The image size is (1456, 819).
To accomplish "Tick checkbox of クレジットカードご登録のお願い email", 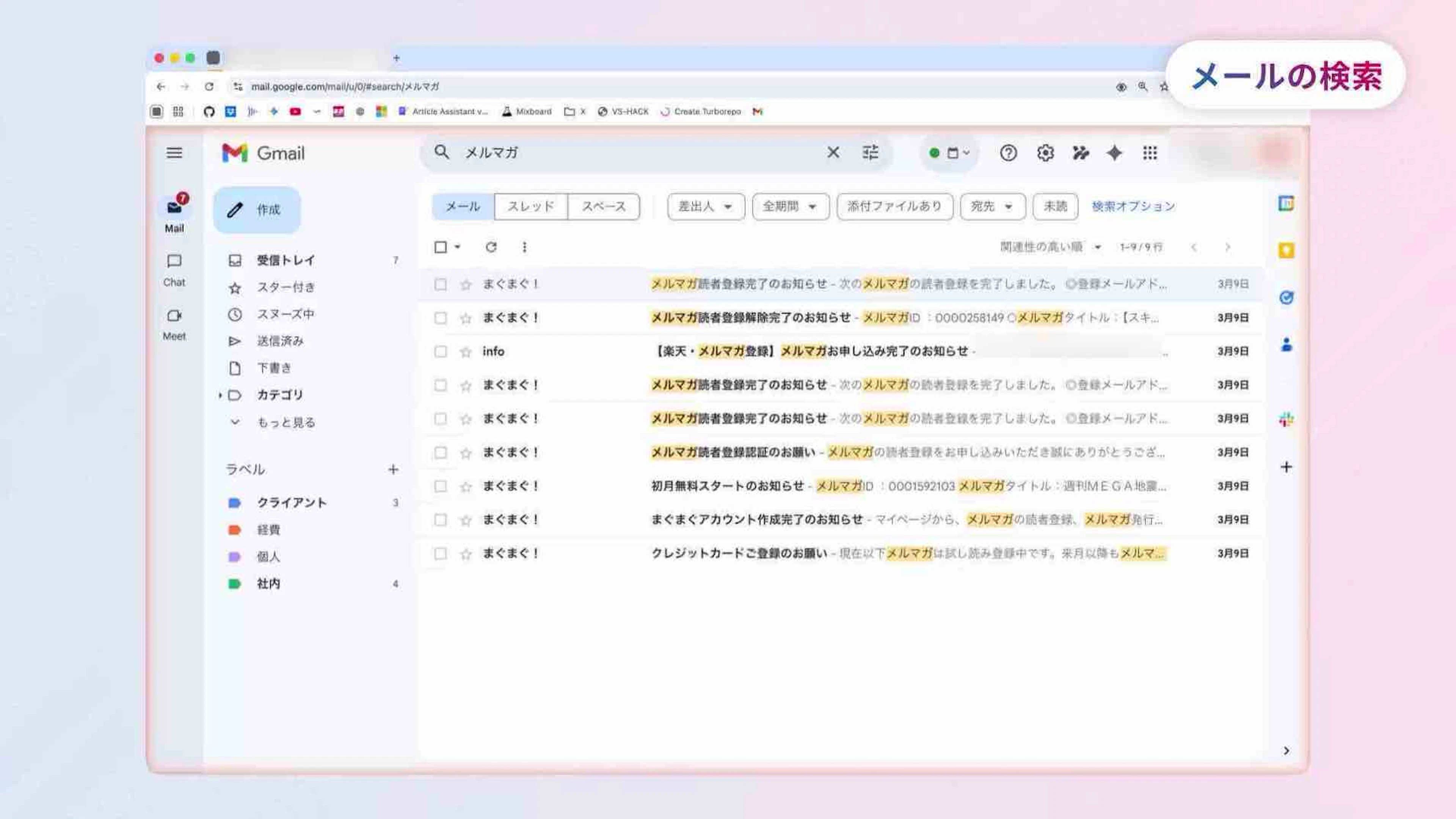I will tap(440, 554).
